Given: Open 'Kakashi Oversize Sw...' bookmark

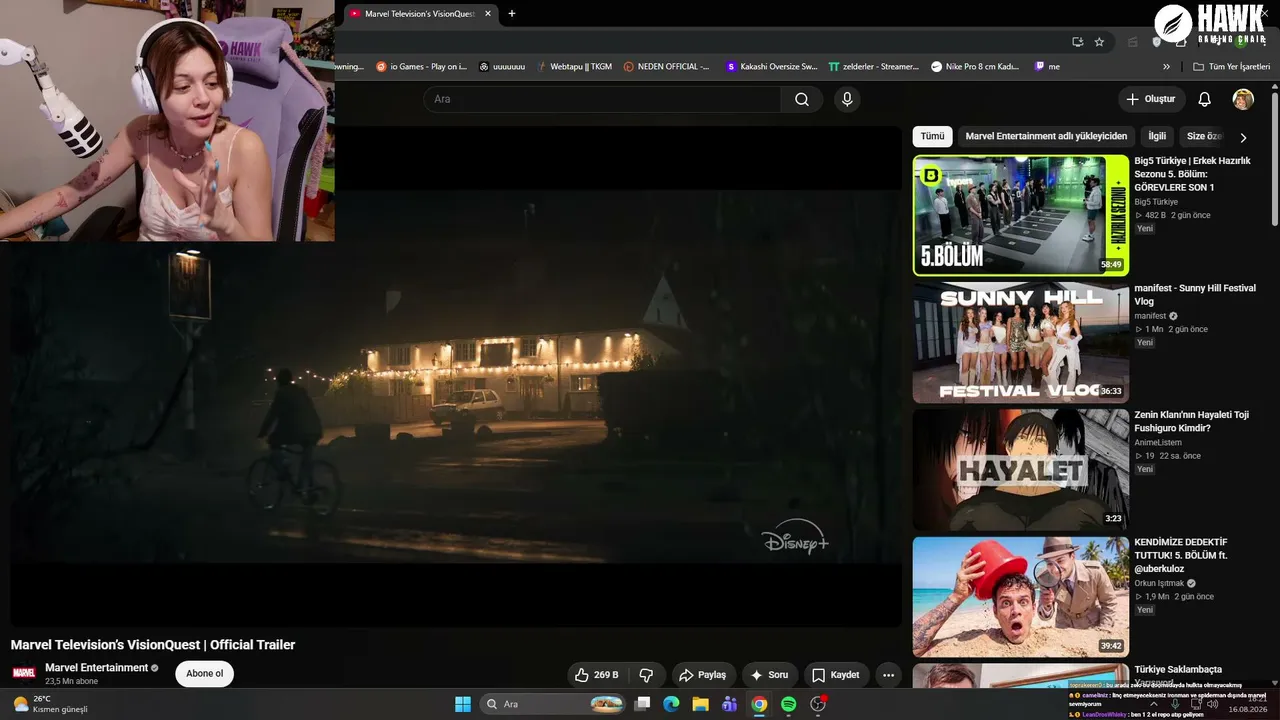Looking at the screenshot, I should [772, 67].
